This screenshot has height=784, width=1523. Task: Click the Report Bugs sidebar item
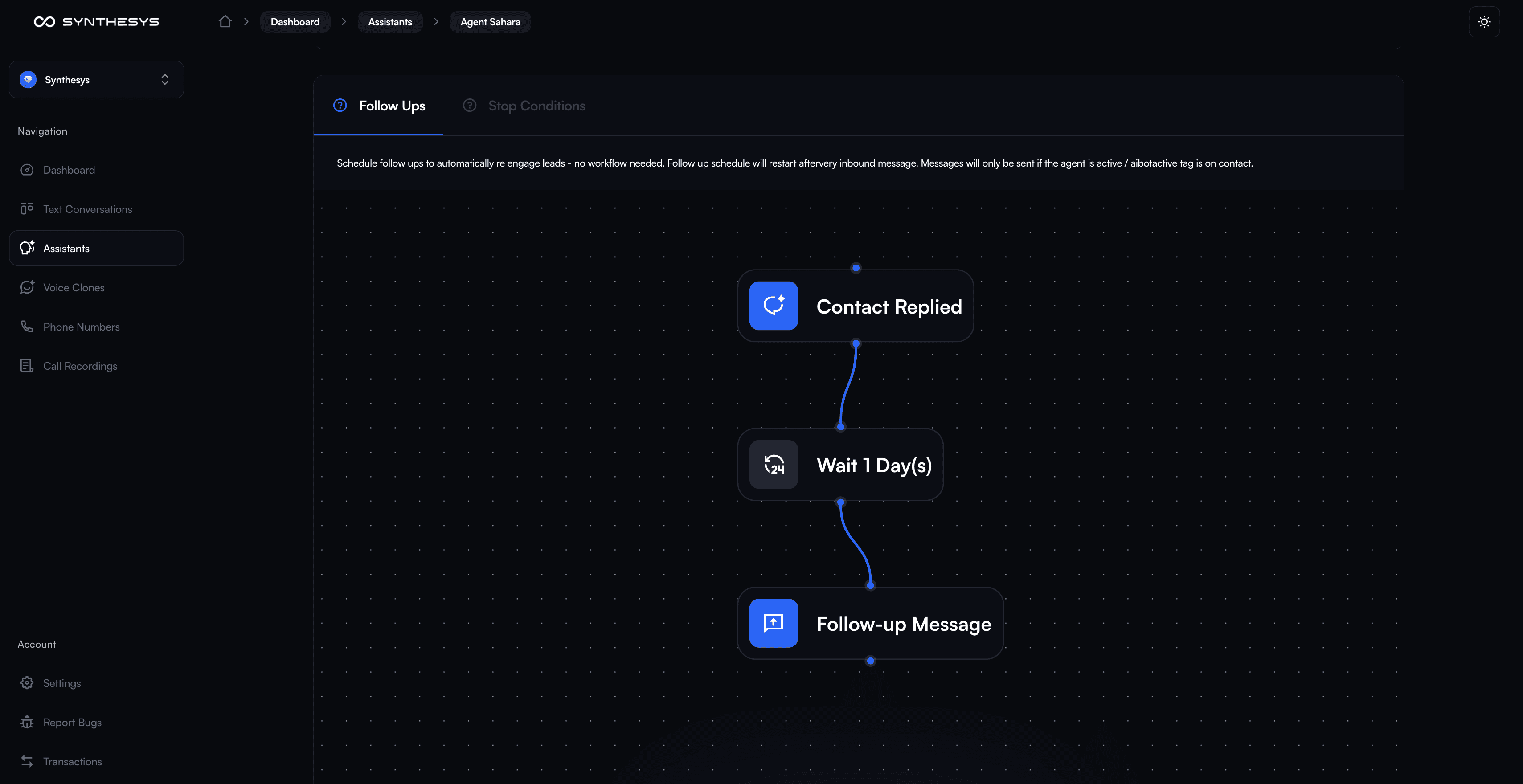72,723
